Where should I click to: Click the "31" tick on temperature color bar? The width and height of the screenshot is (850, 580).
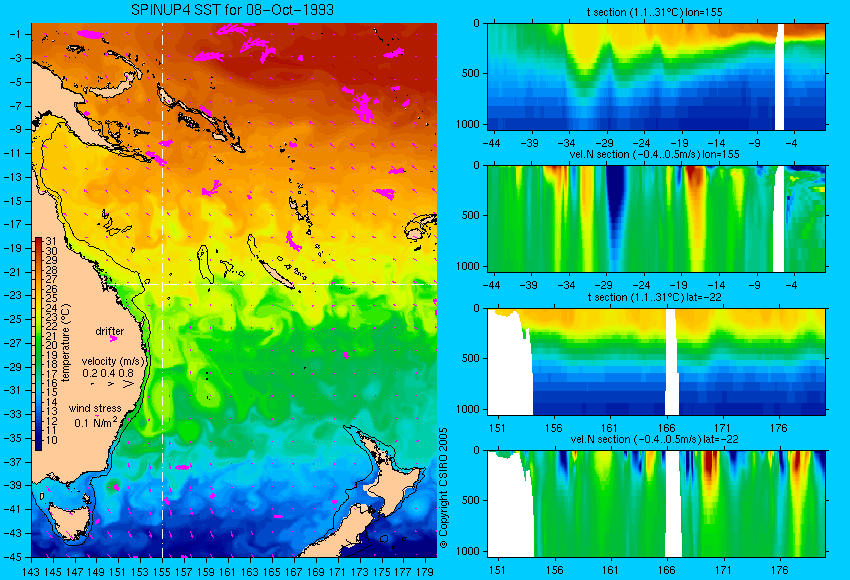[x=51, y=241]
